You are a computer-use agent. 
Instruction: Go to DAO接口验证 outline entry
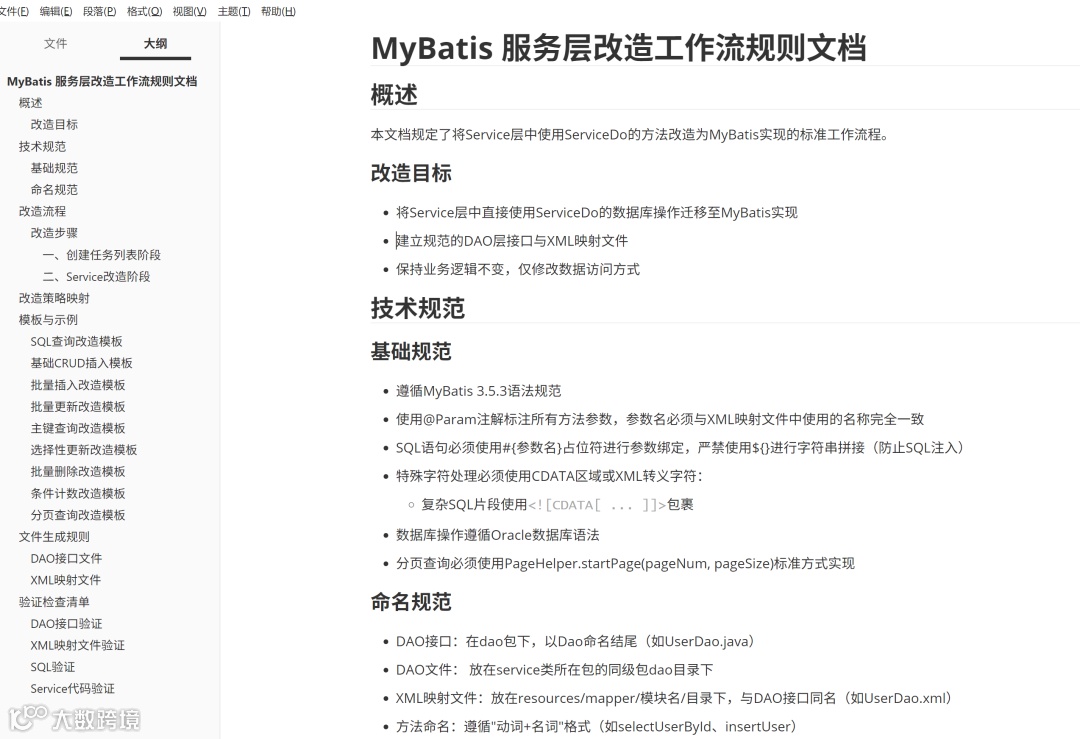(66, 623)
